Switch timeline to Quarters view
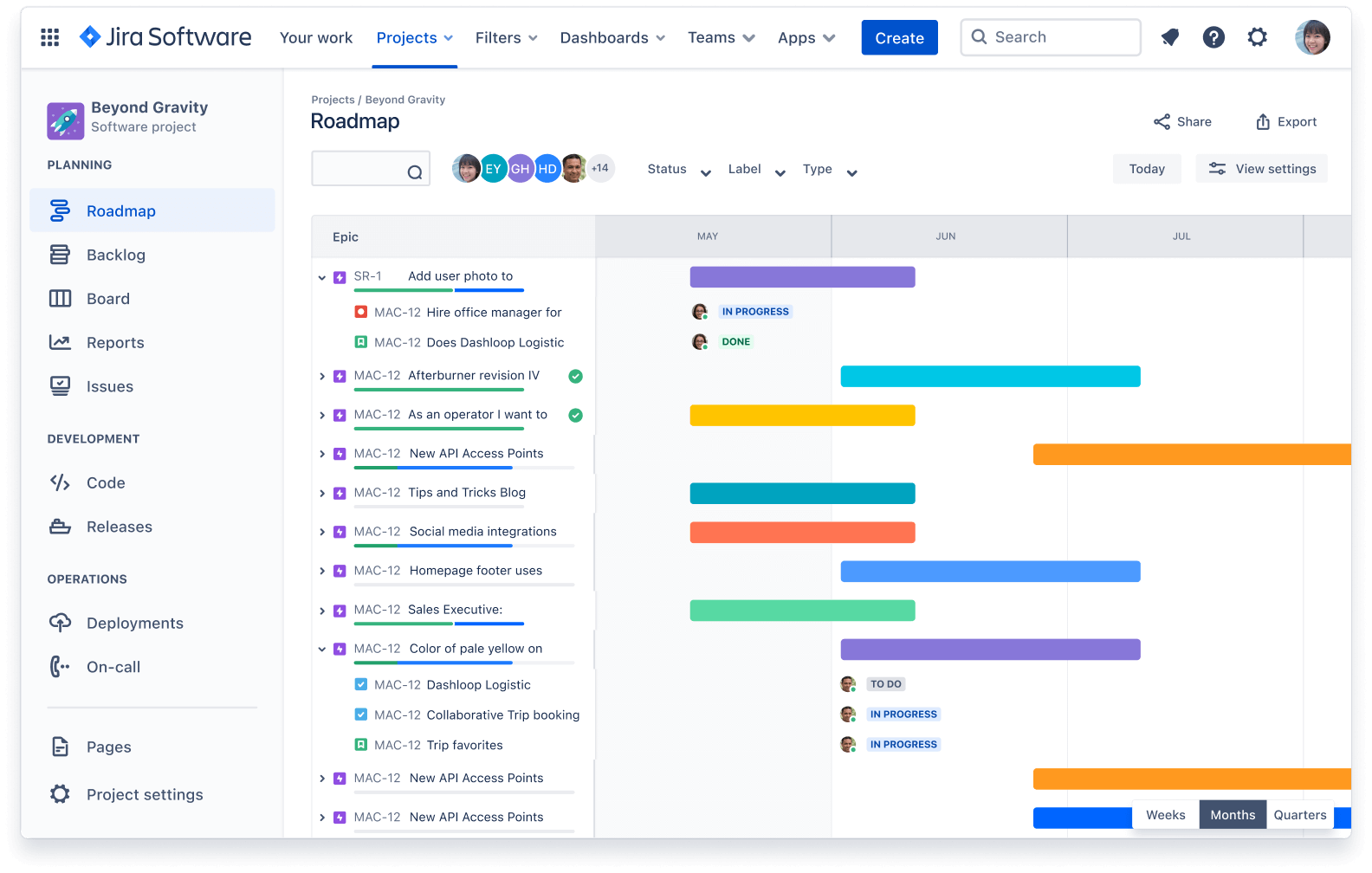The height and width of the screenshot is (873, 1372). tap(1299, 815)
